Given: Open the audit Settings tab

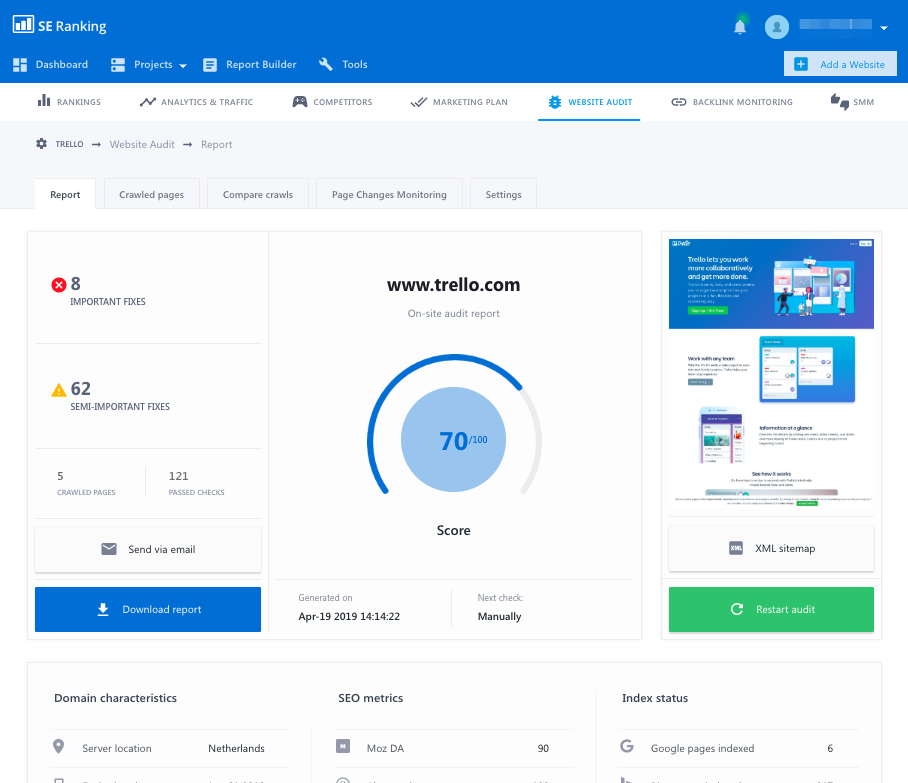Looking at the screenshot, I should [x=503, y=194].
